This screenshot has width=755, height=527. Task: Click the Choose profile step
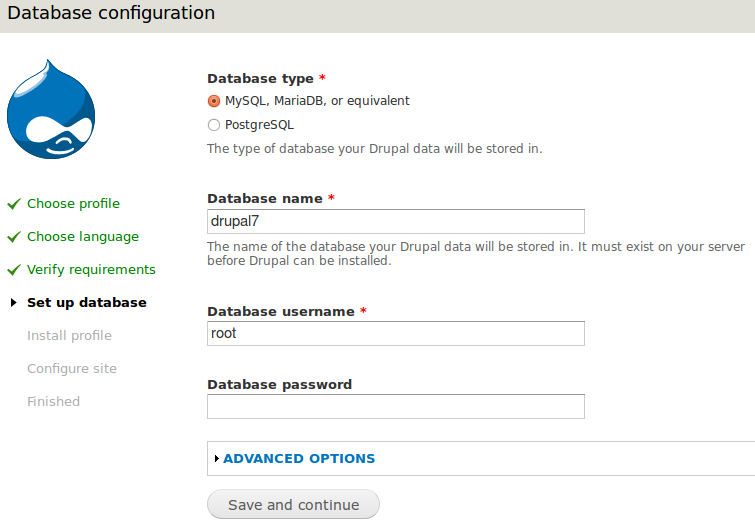(x=73, y=204)
